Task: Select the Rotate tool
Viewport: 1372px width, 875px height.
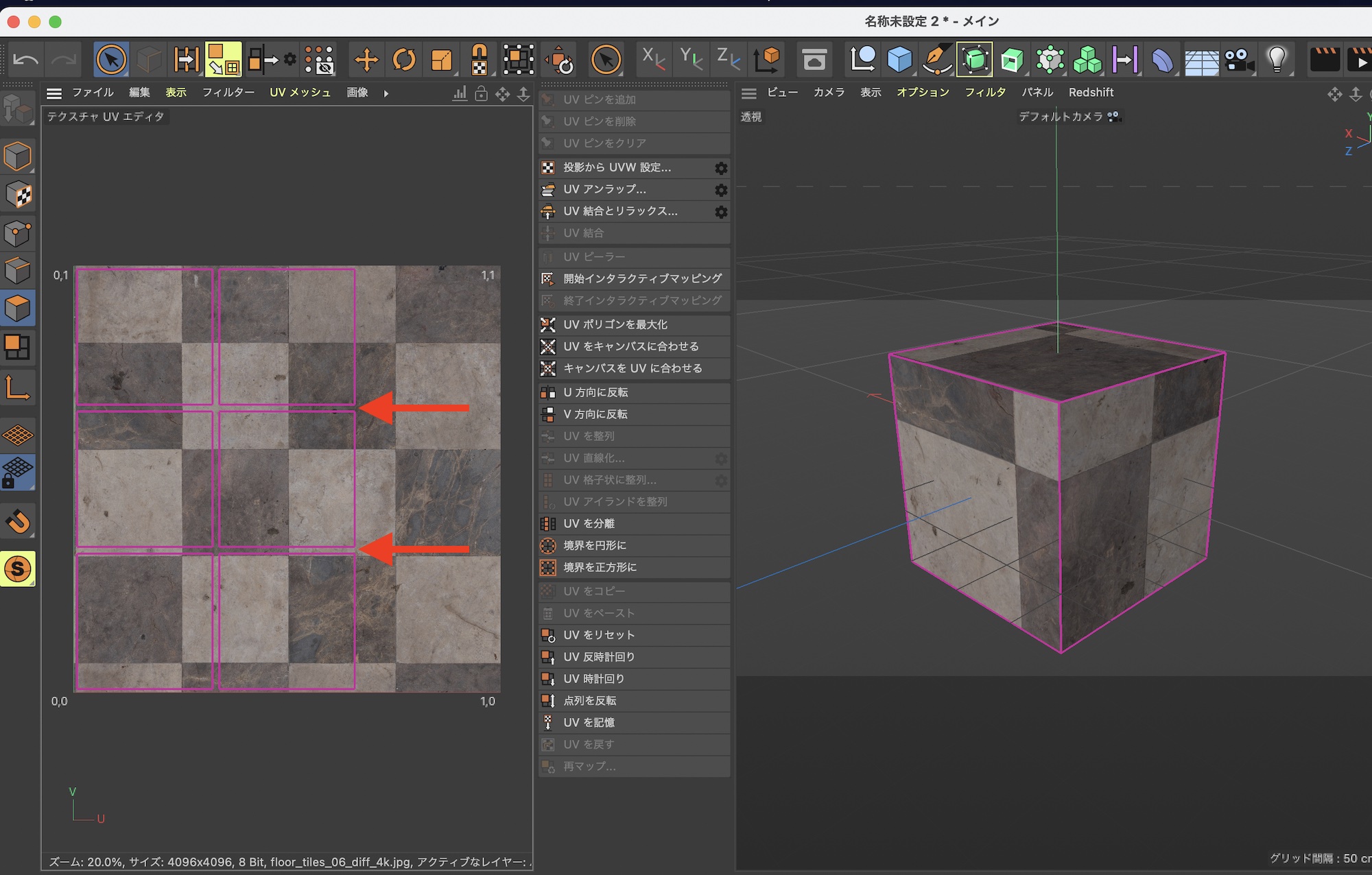Action: (x=403, y=60)
